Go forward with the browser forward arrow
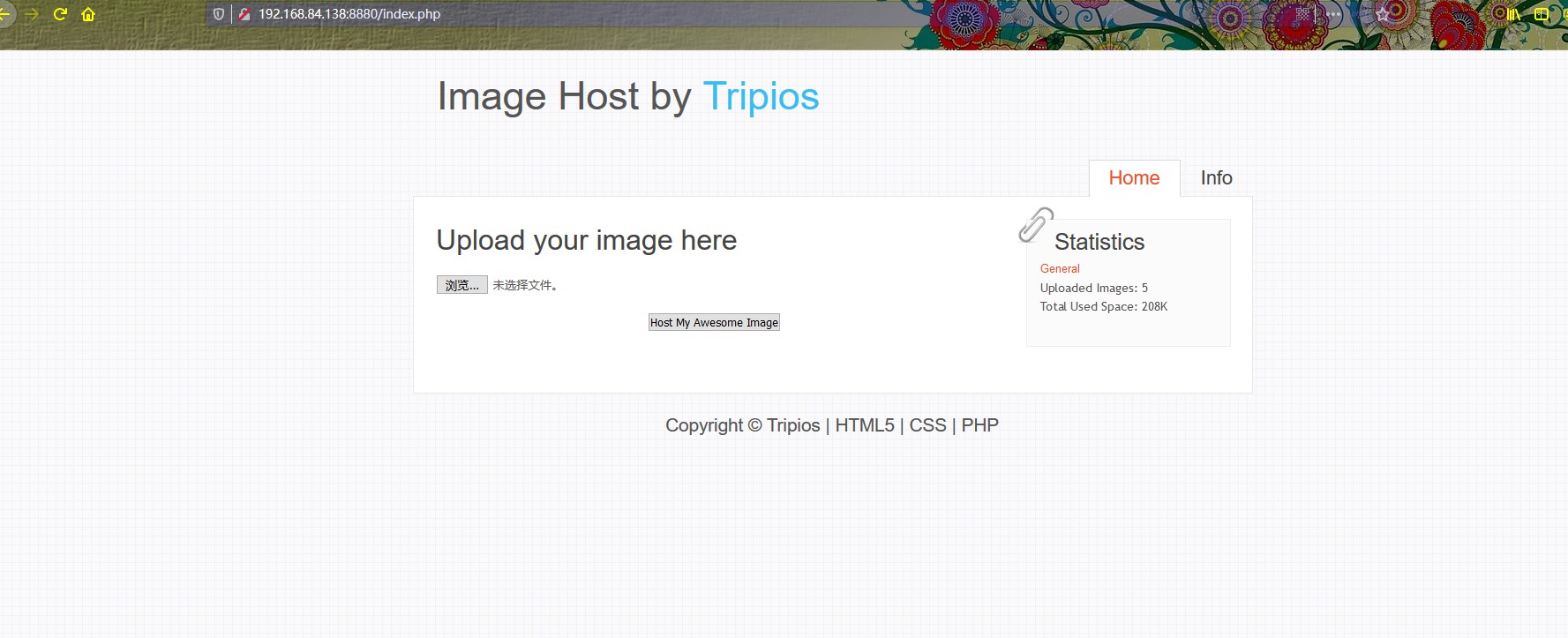 [x=32, y=14]
